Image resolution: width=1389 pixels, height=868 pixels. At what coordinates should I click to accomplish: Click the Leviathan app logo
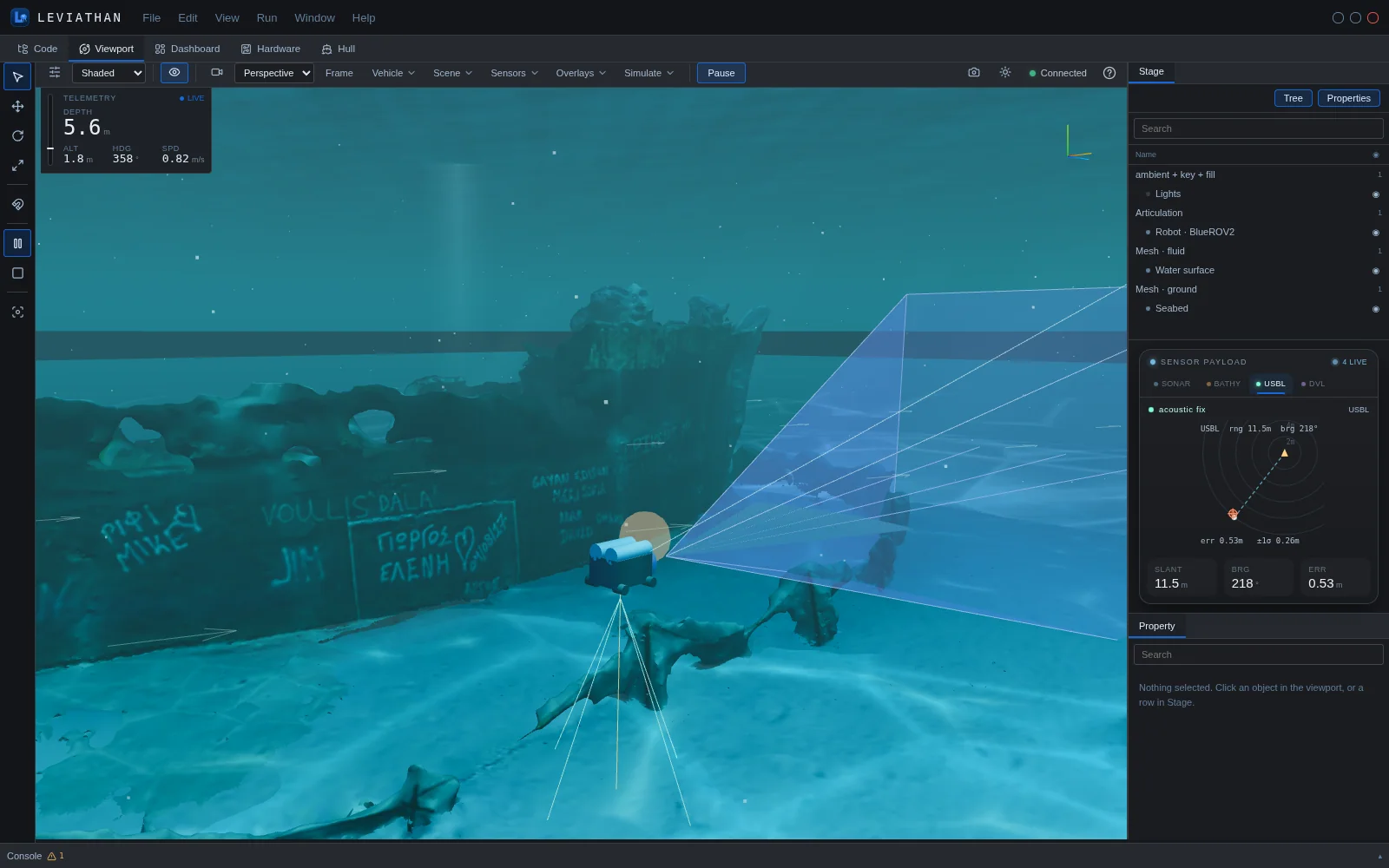tap(20, 17)
